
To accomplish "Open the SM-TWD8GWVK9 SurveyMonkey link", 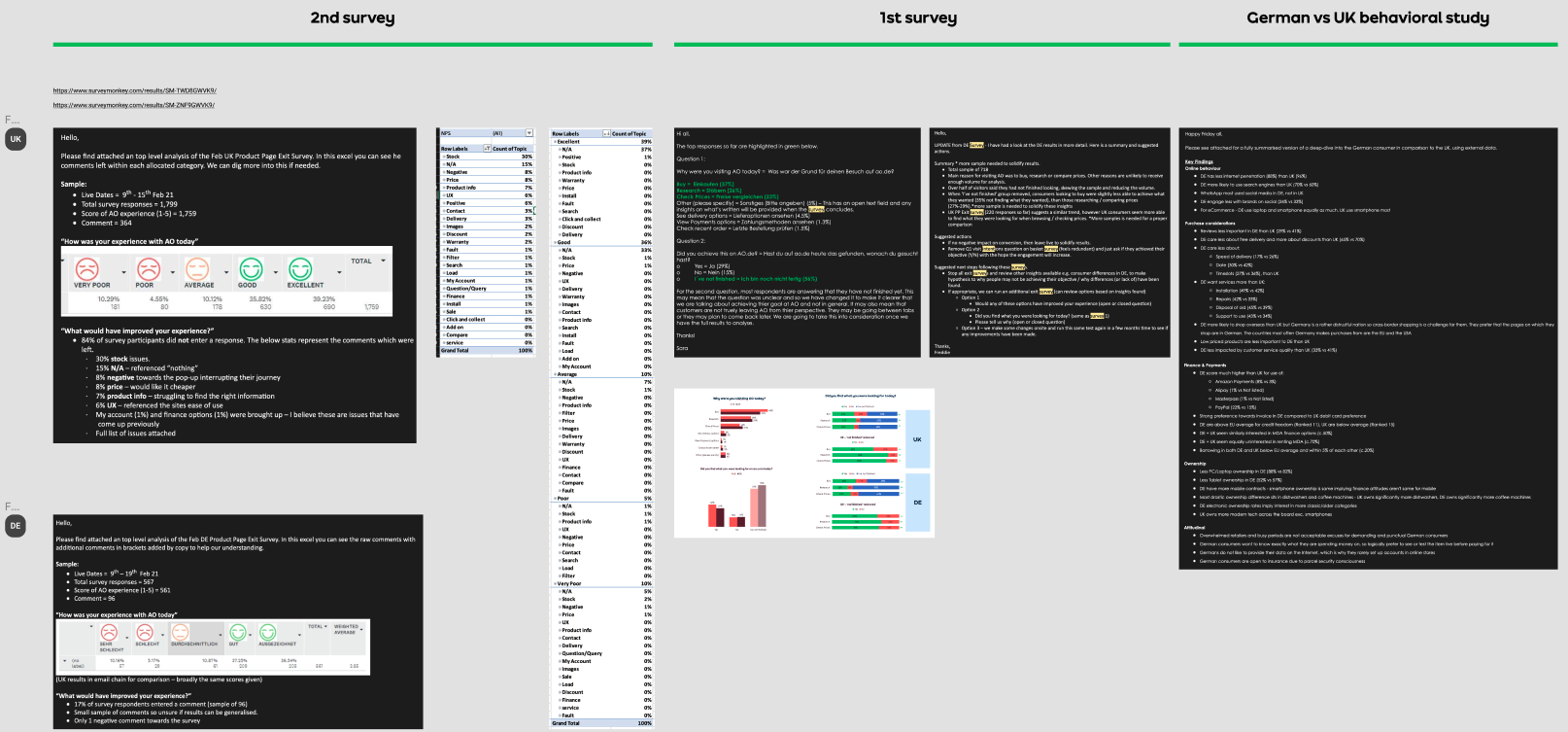I will click(134, 90).
